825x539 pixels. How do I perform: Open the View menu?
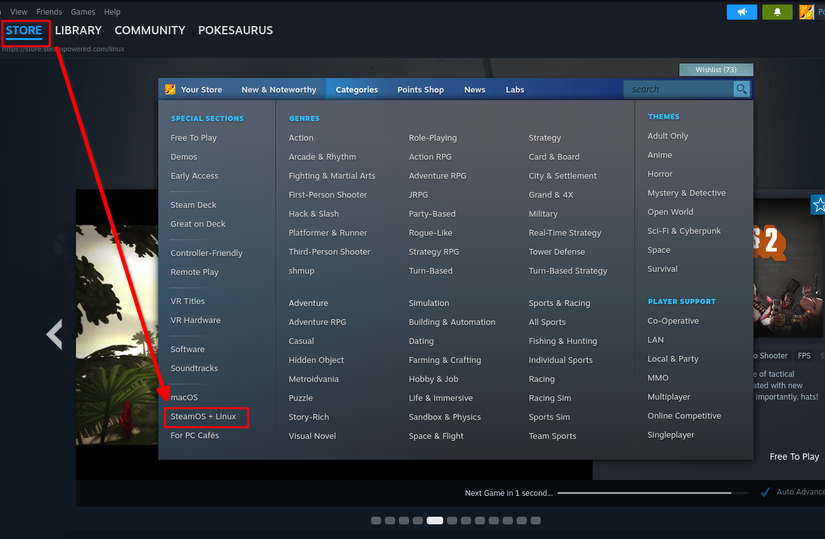[x=18, y=12]
